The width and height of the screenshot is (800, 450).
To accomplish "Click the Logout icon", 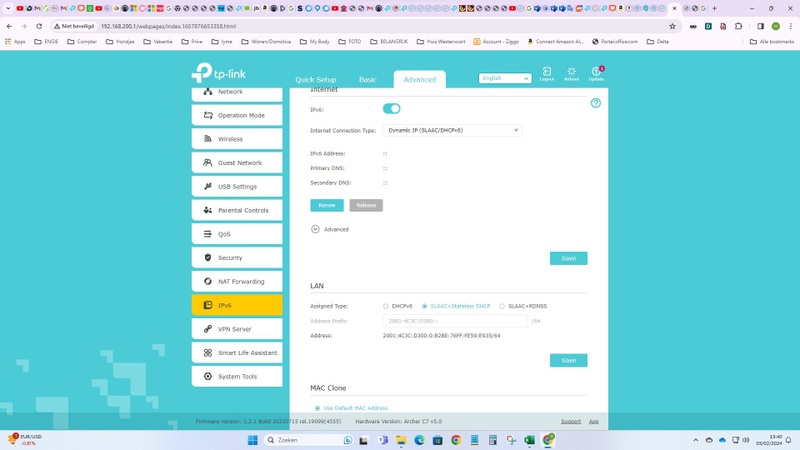I will pos(546,74).
